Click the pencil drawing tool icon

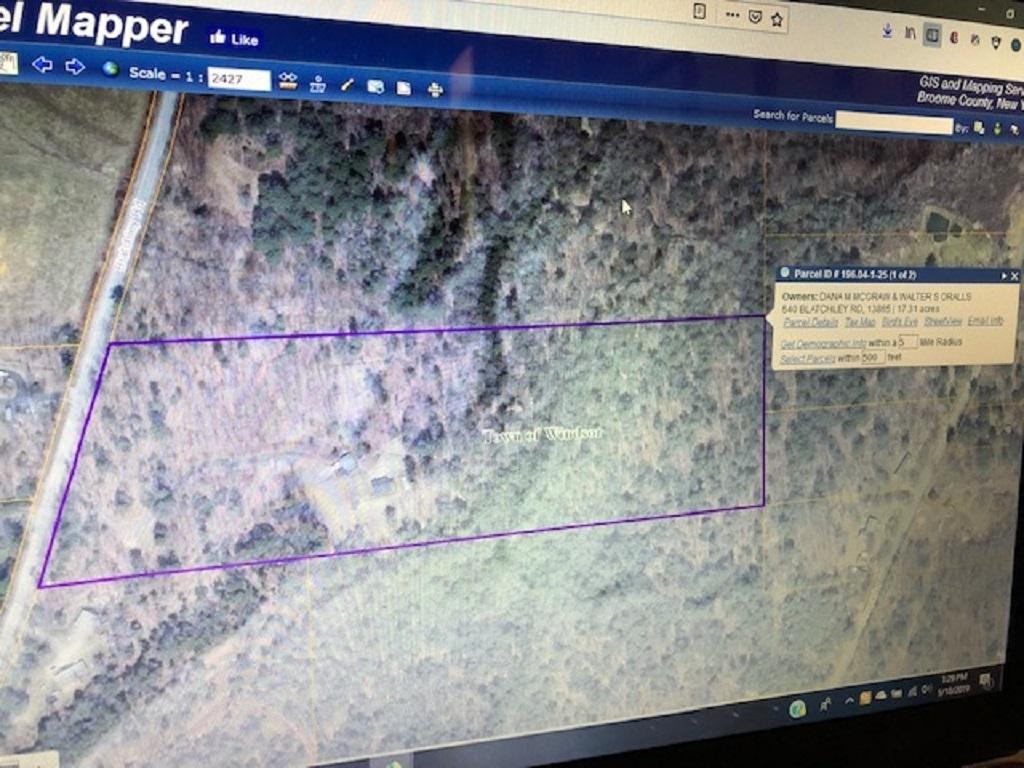click(x=347, y=85)
